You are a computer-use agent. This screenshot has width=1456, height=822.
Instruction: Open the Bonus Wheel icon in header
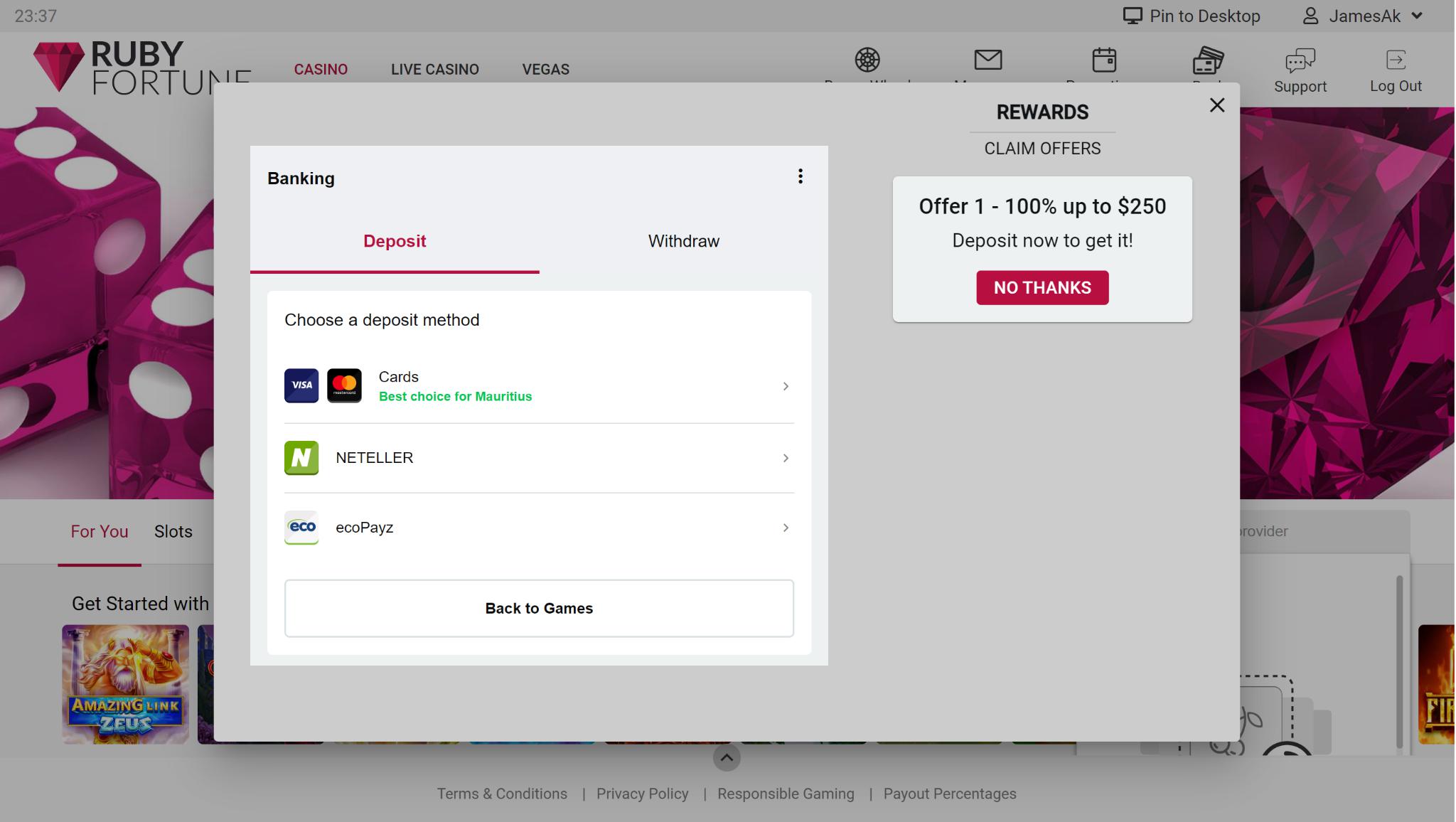point(867,60)
